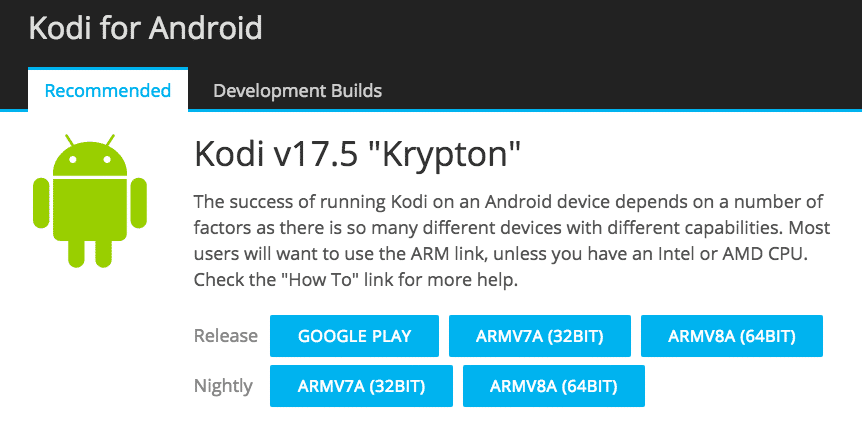Click the green Android robot logo
The width and height of the screenshot is (862, 440).
pyautogui.click(x=90, y=201)
